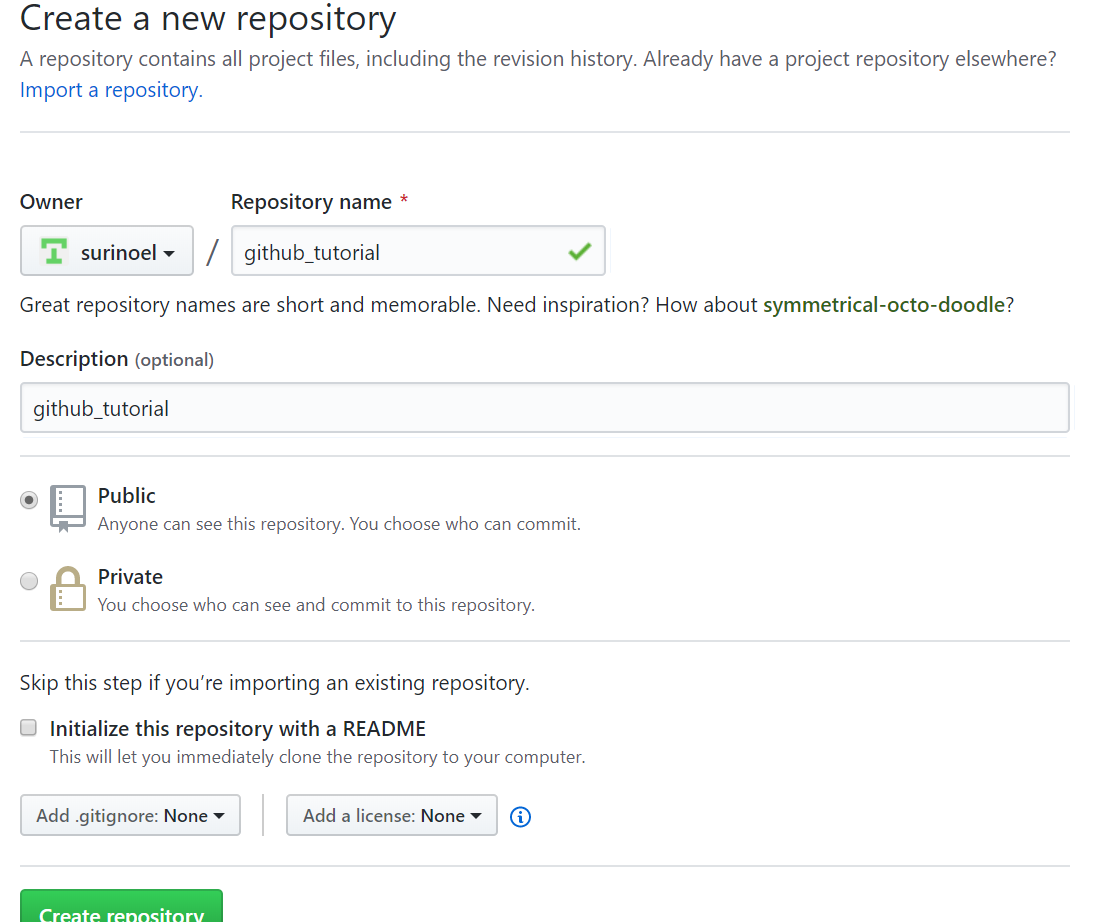Use the symmetrical-octo-doodle name suggestion
The height and width of the screenshot is (922, 1095).
click(x=884, y=305)
